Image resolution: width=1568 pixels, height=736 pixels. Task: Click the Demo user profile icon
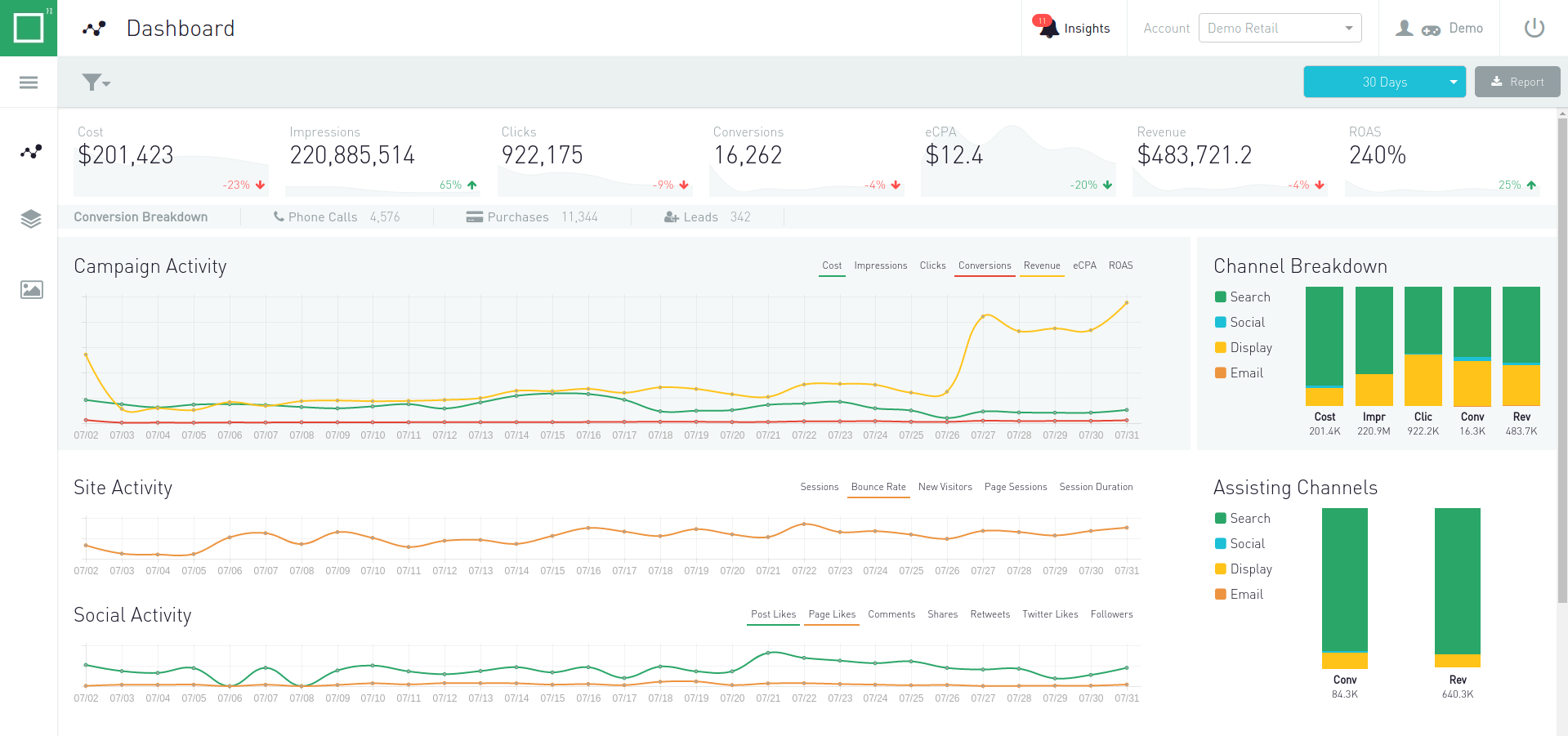coord(1404,29)
